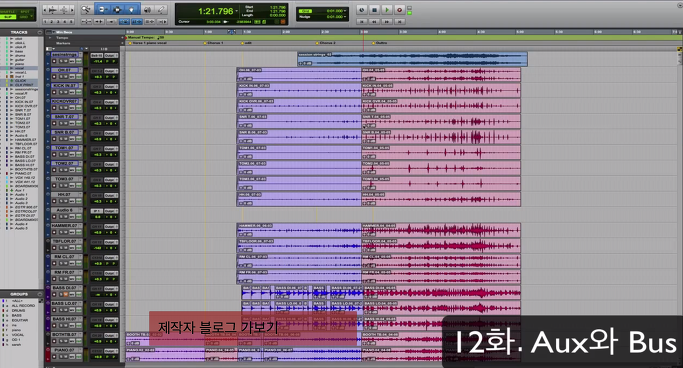Record-enable the OH.07 track

[54, 77]
